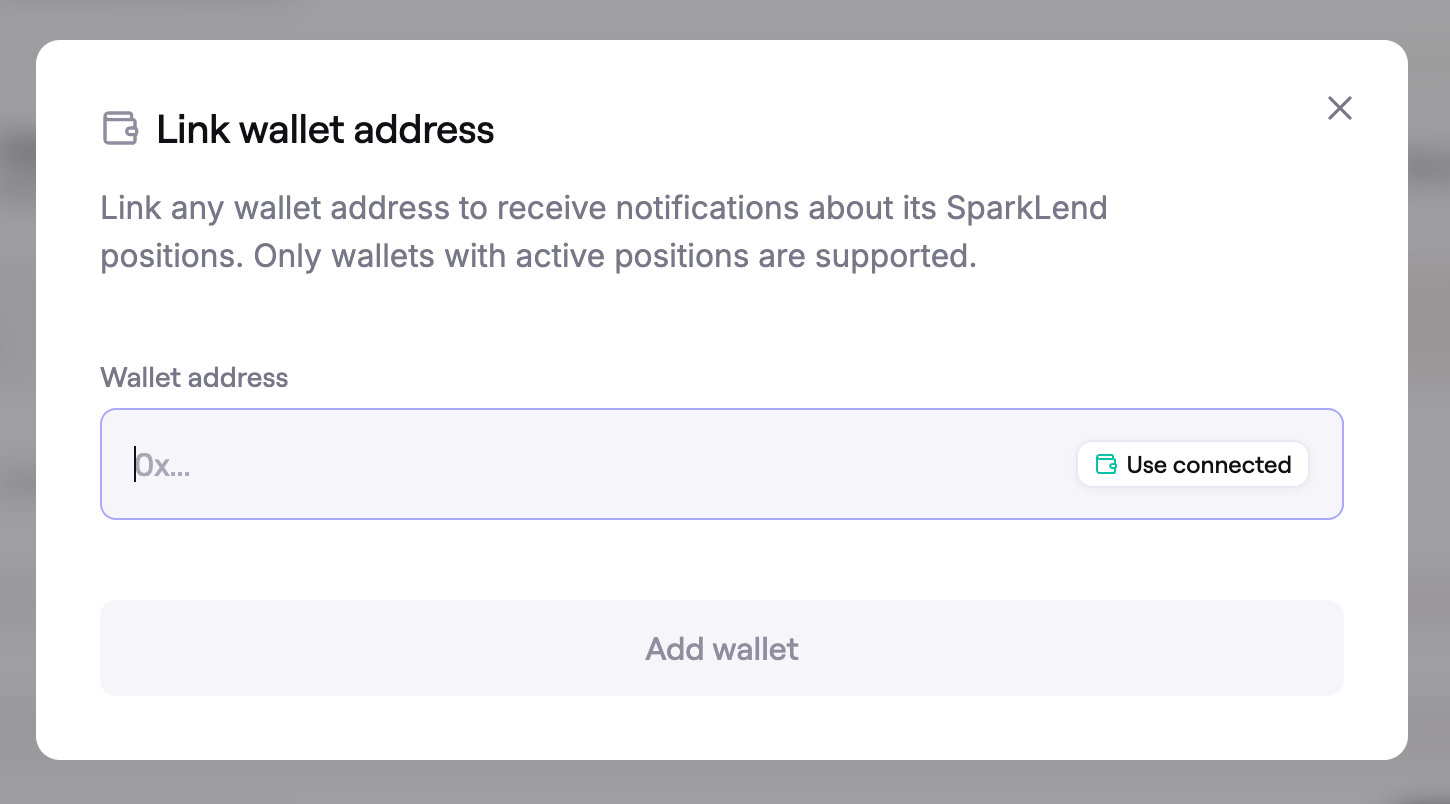The image size is (1450, 804).
Task: Click the dimmed backdrop right of the dialog
Action: (1429, 400)
